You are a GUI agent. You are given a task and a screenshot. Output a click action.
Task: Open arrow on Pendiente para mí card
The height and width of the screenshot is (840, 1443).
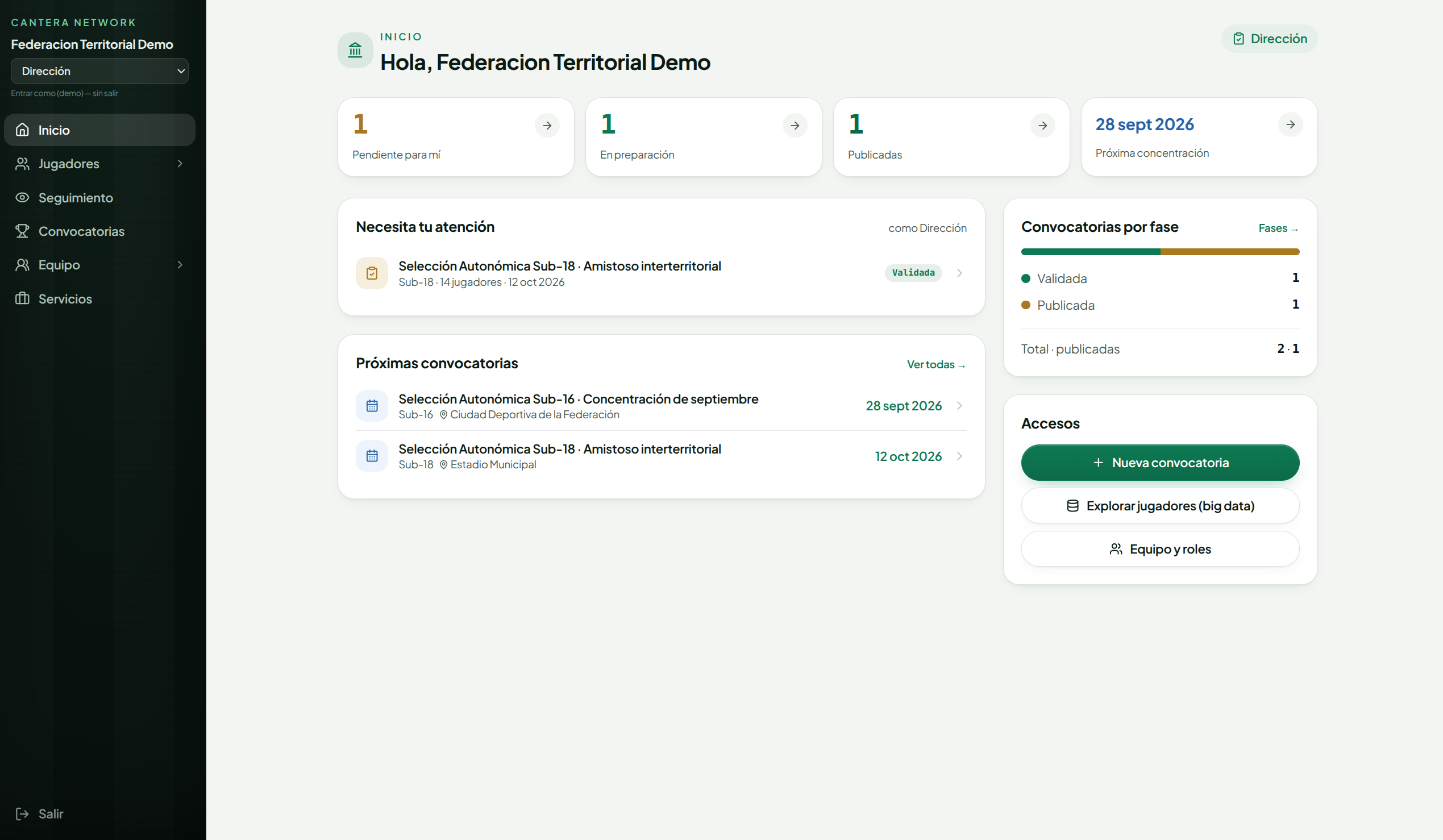(547, 126)
